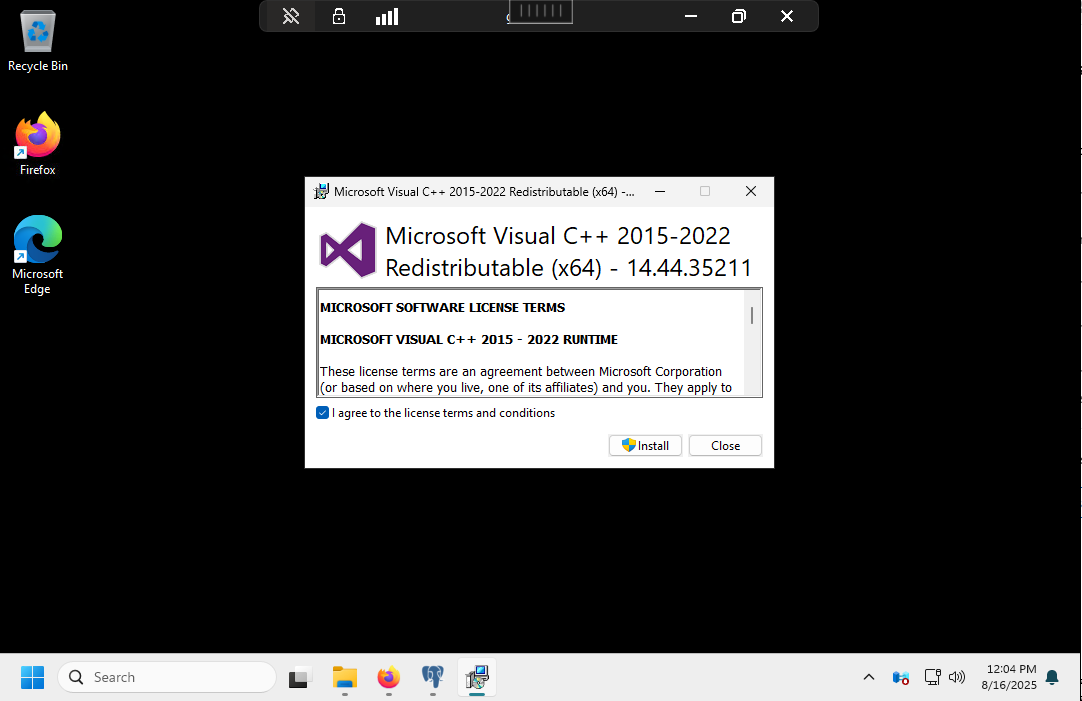Open File Explorer from the taskbar

(x=344, y=678)
